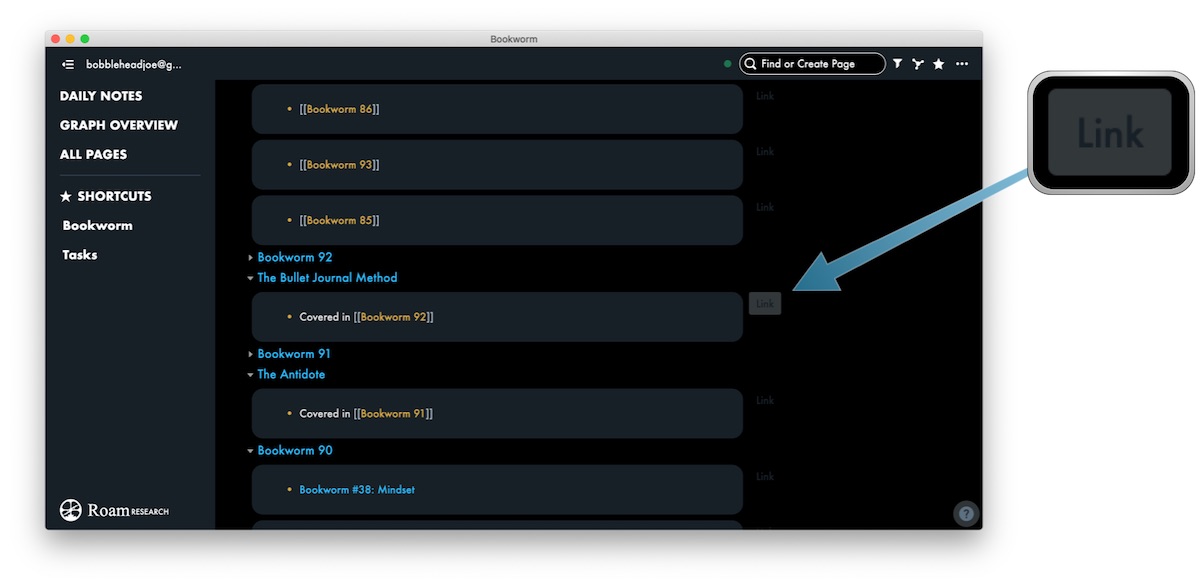Click the Roam Research logo
Screen dimensions: 1200x587
tap(114, 510)
